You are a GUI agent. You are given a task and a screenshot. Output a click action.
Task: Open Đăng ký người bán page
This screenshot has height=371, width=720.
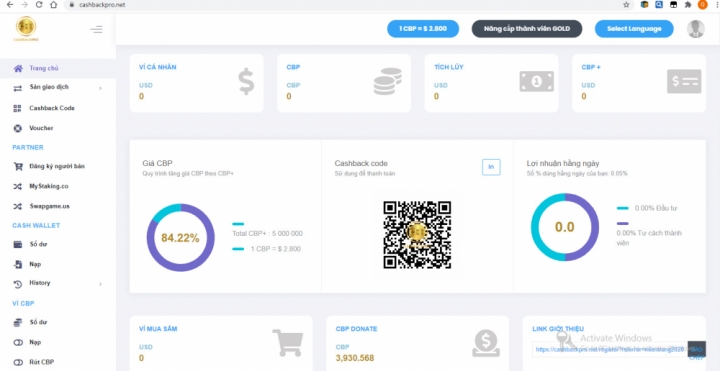(x=58, y=166)
